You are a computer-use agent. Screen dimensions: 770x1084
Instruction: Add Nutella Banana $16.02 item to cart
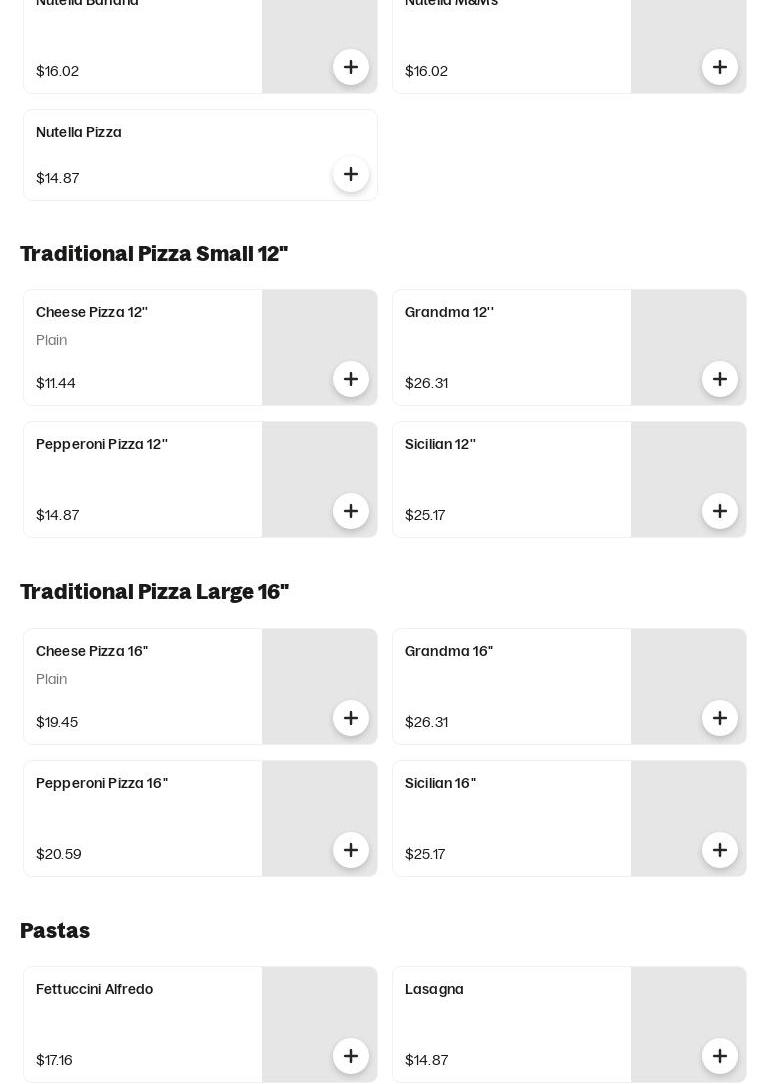pos(350,67)
